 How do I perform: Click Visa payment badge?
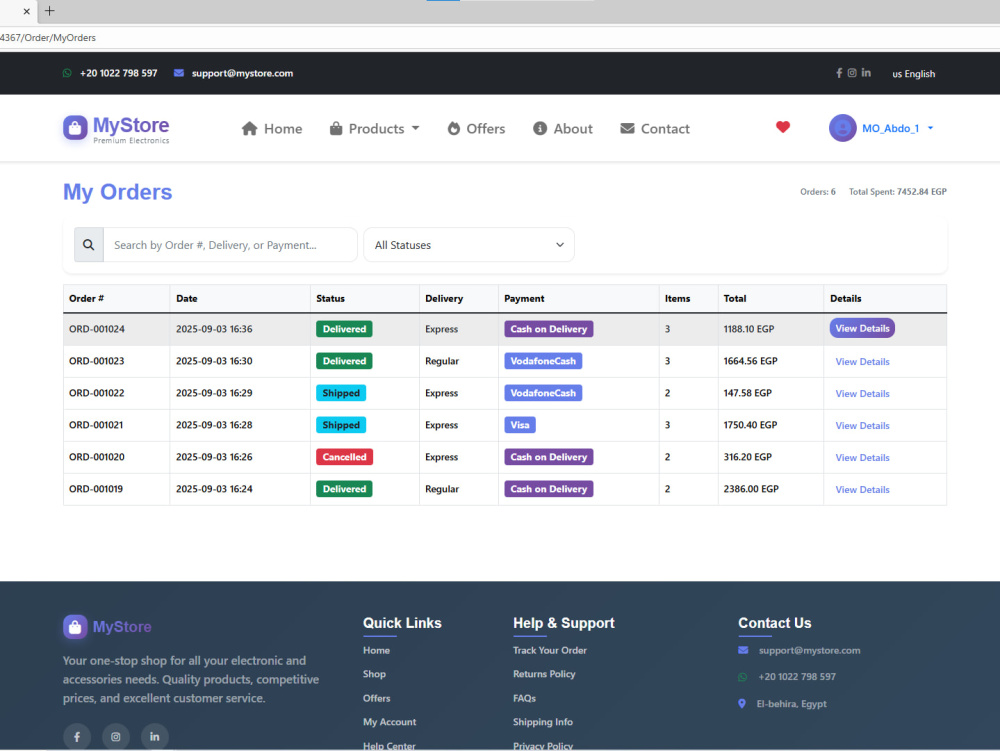click(x=520, y=425)
